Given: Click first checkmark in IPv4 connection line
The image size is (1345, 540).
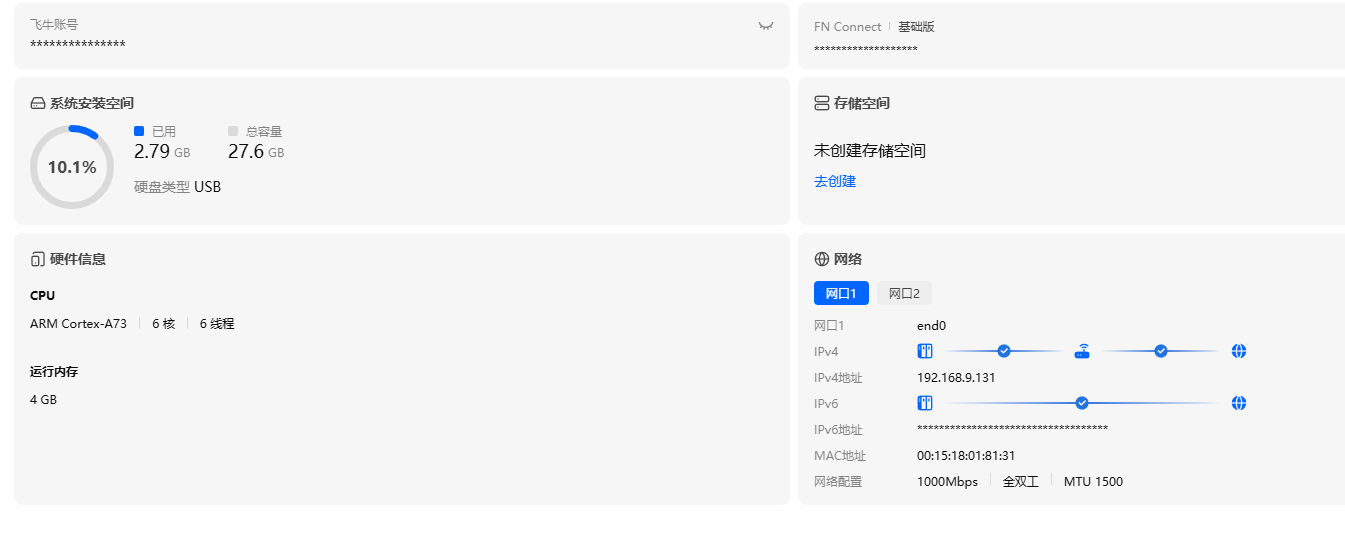Looking at the screenshot, I should pyautogui.click(x=1004, y=351).
